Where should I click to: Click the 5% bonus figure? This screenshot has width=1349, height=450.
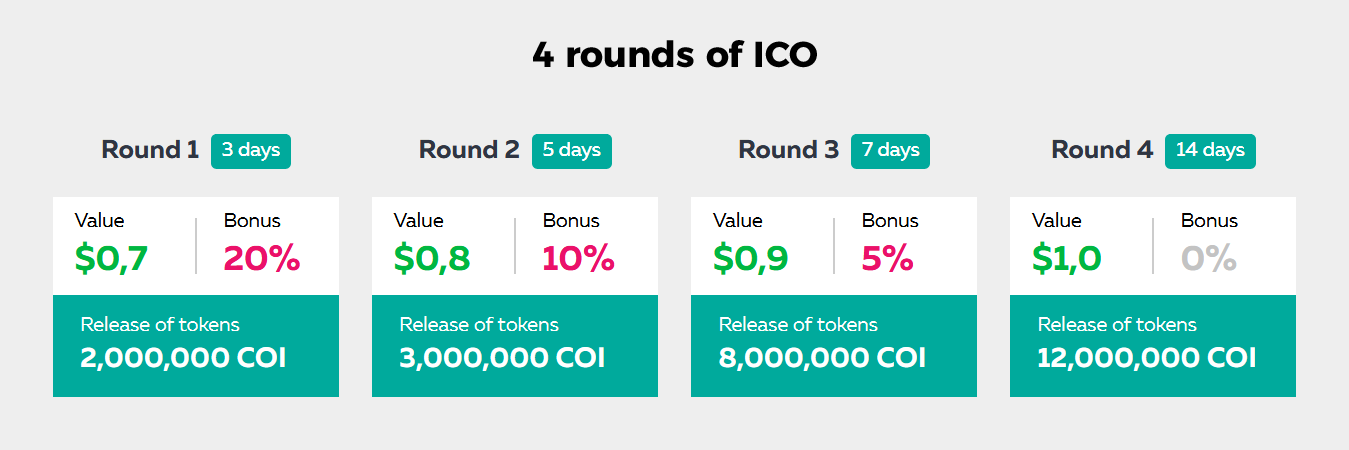pyautogui.click(x=888, y=259)
